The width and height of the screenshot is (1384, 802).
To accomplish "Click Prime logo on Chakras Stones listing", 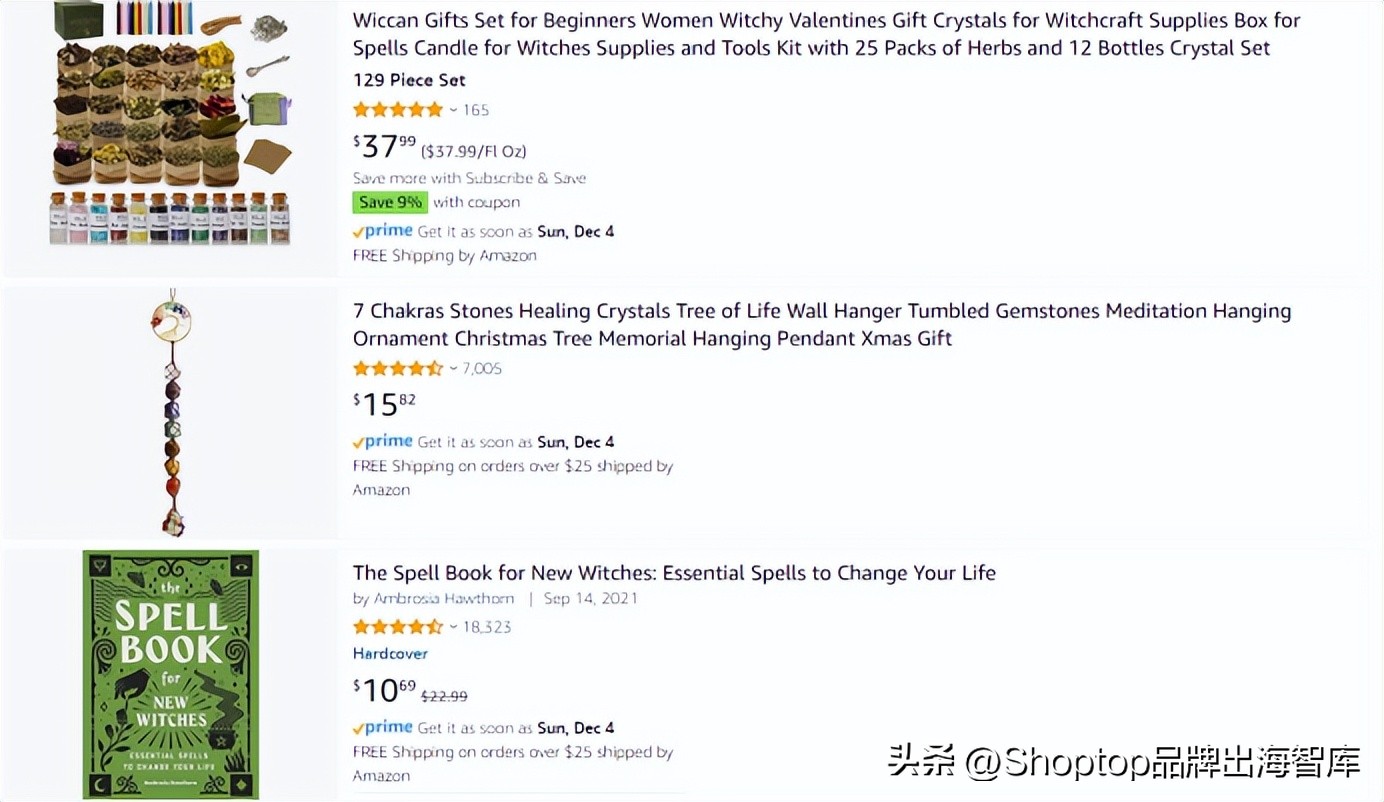I will click(x=383, y=442).
